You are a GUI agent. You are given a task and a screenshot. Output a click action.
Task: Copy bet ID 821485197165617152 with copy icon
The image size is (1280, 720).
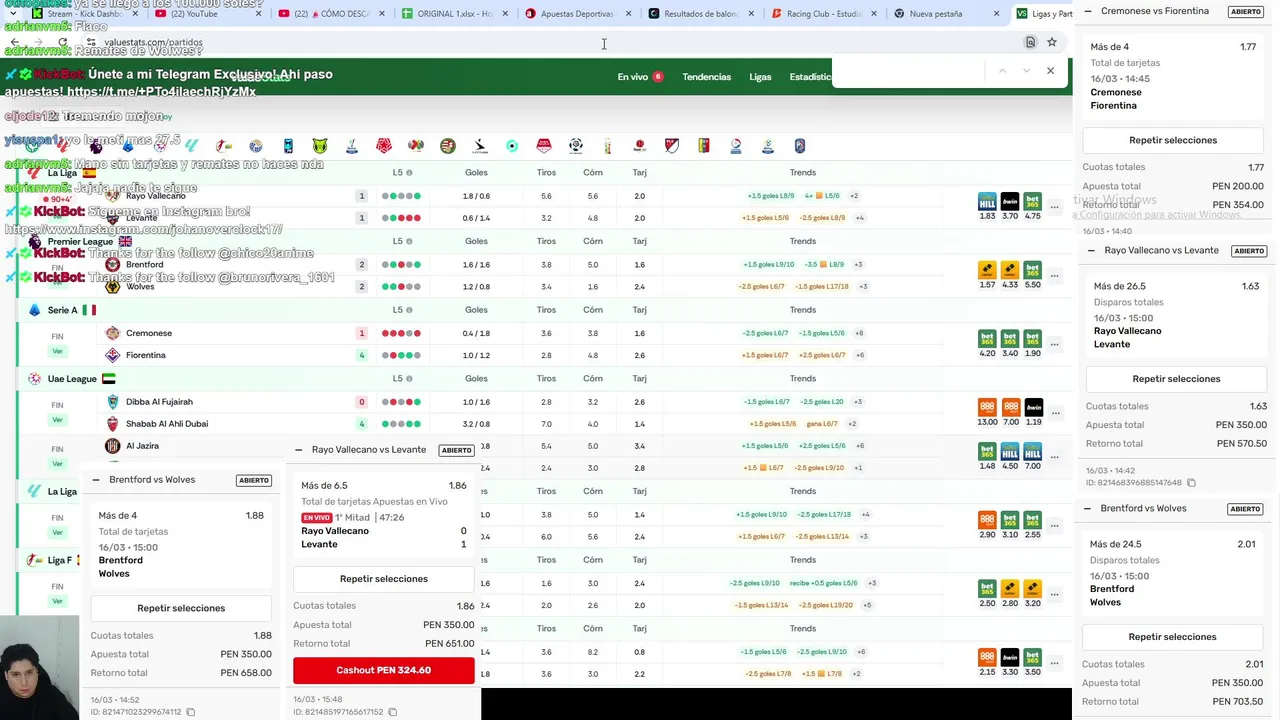click(x=393, y=712)
